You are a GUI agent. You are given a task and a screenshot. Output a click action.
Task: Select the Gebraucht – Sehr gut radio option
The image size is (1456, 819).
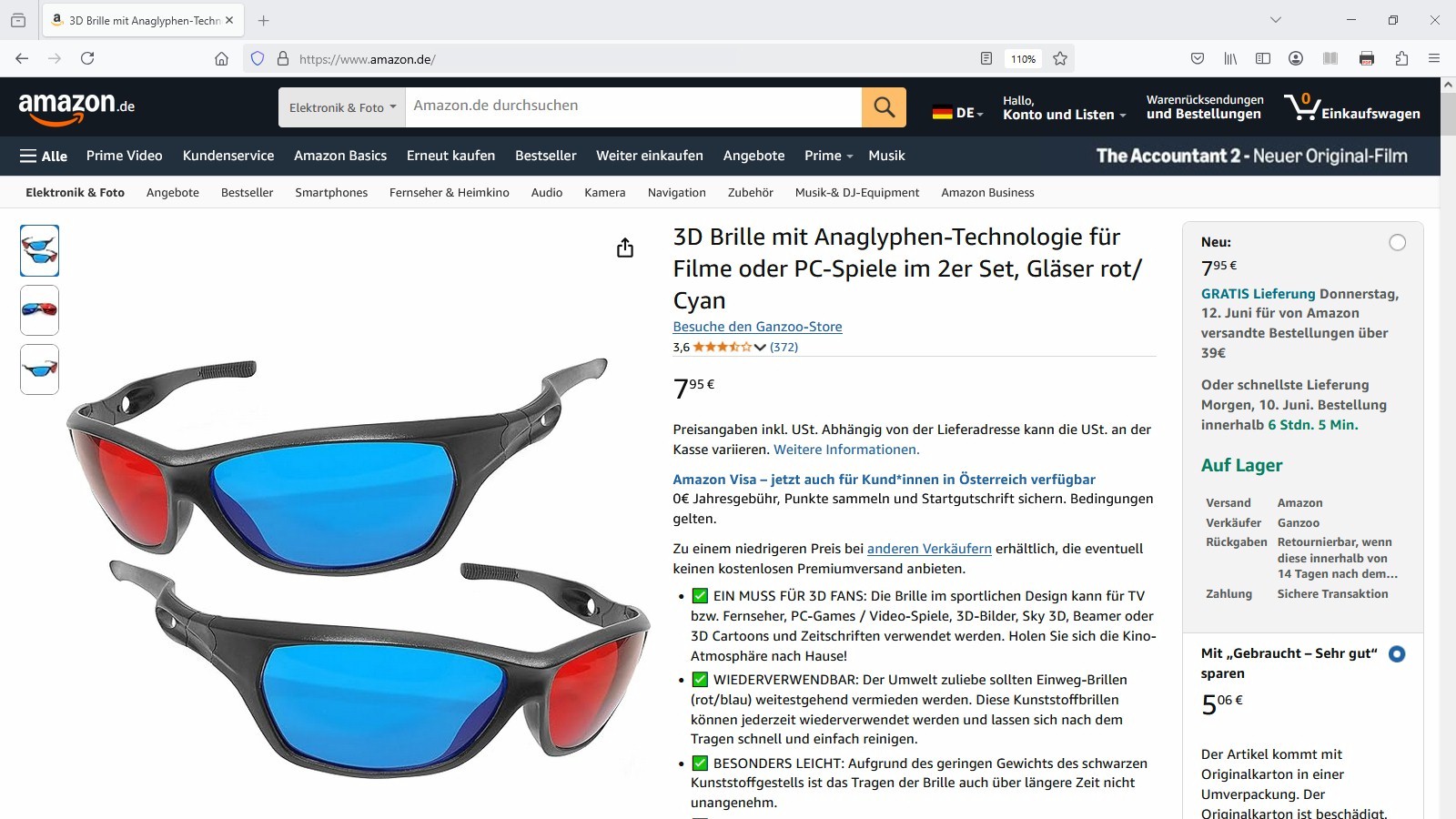pyautogui.click(x=1397, y=654)
